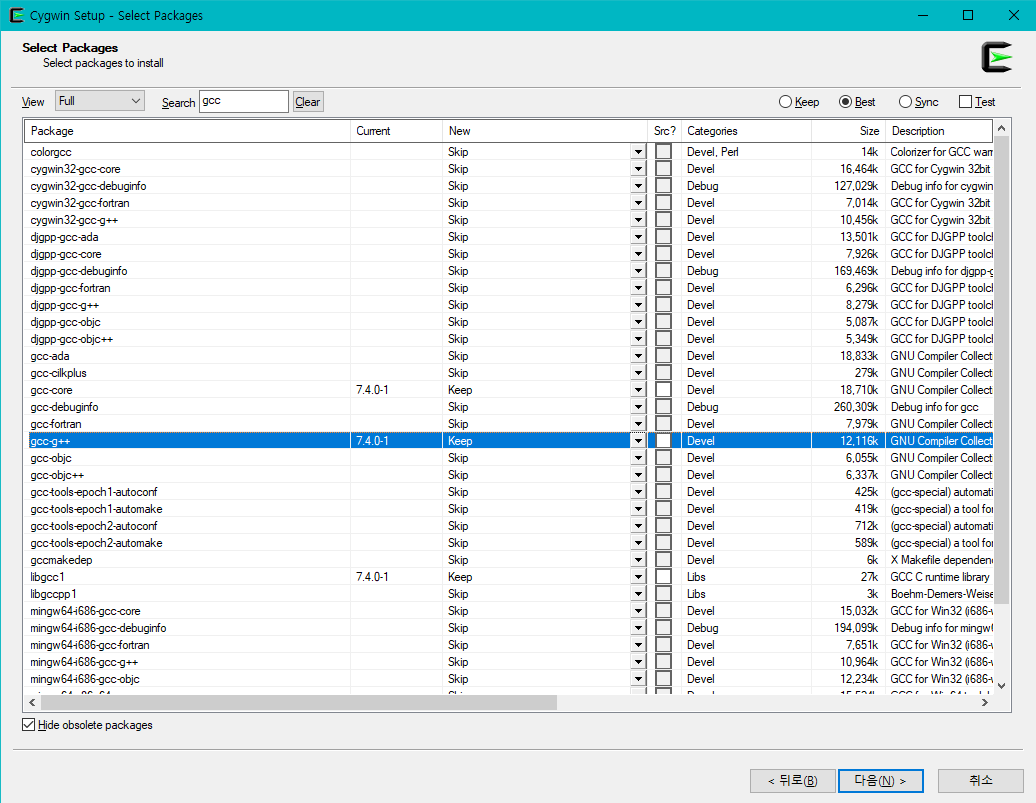Open version dropdown for gcc-g++
The height and width of the screenshot is (803, 1036).
pos(638,440)
